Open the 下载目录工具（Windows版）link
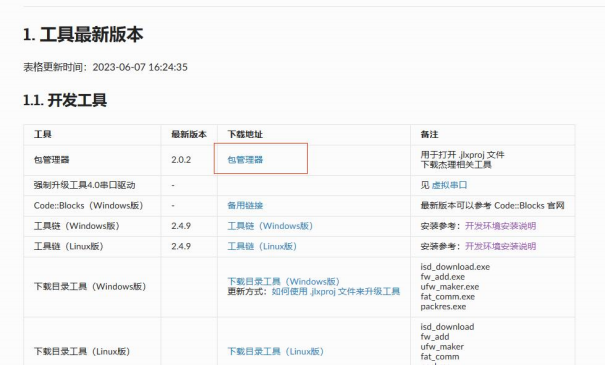Image resolution: width=605 pixels, height=365 pixels. point(283,282)
